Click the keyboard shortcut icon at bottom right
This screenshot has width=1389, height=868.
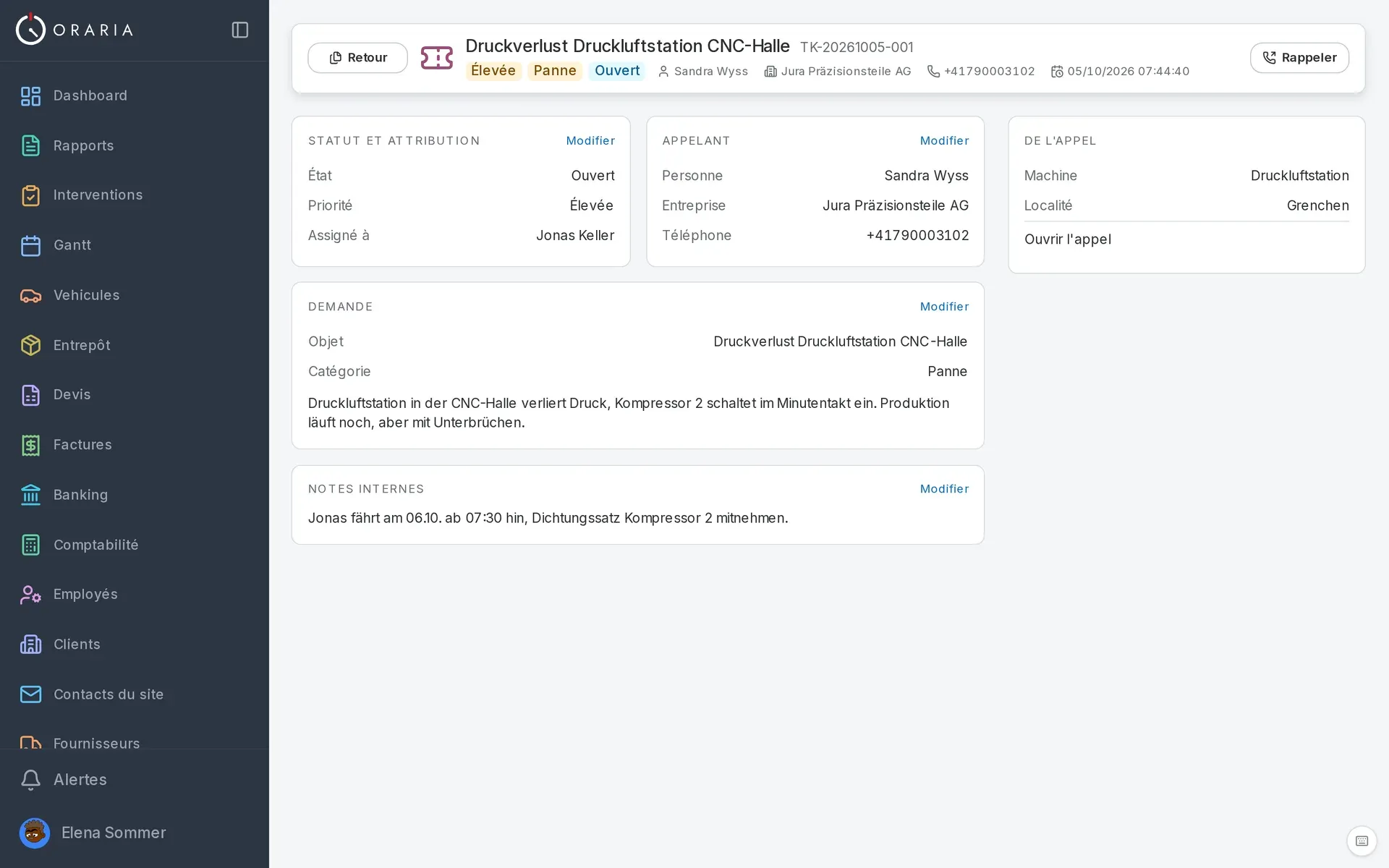click(x=1362, y=841)
